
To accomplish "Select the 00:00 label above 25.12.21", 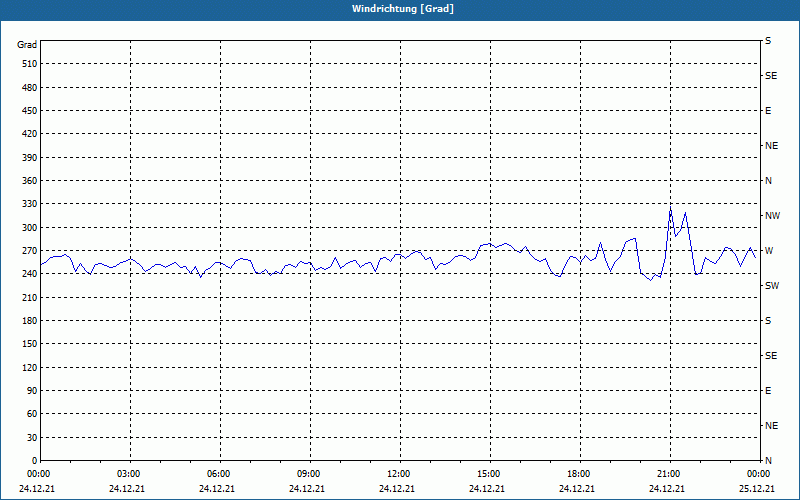I will pyautogui.click(x=759, y=474).
